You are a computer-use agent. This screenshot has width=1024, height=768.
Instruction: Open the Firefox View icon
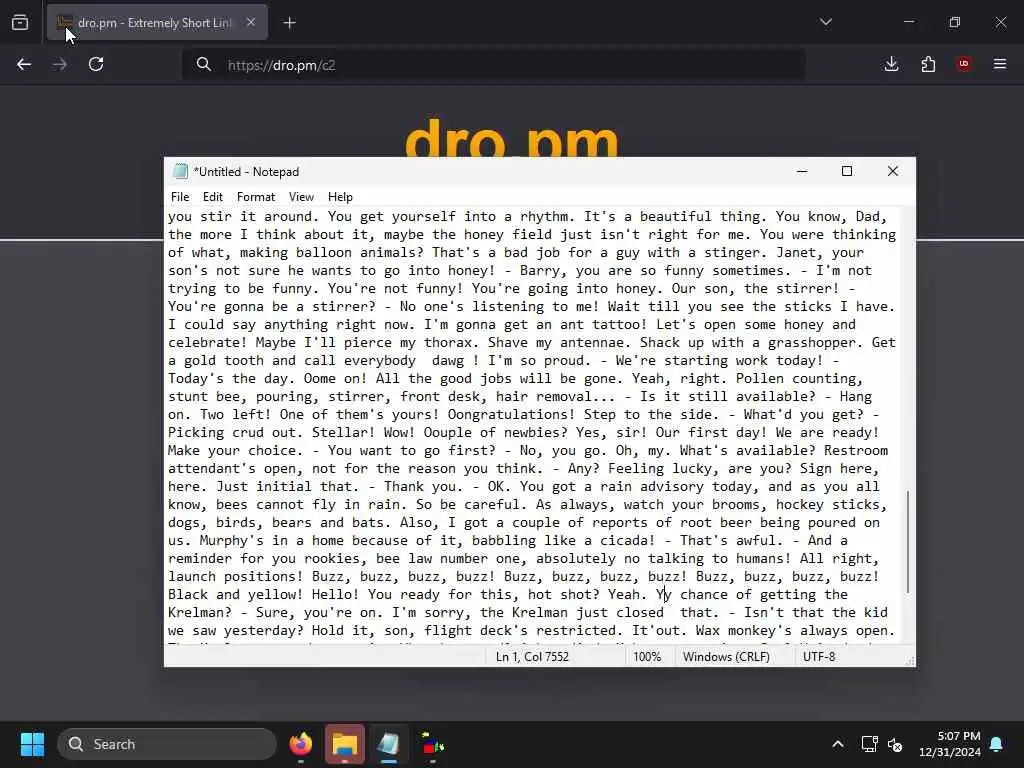coord(20,22)
